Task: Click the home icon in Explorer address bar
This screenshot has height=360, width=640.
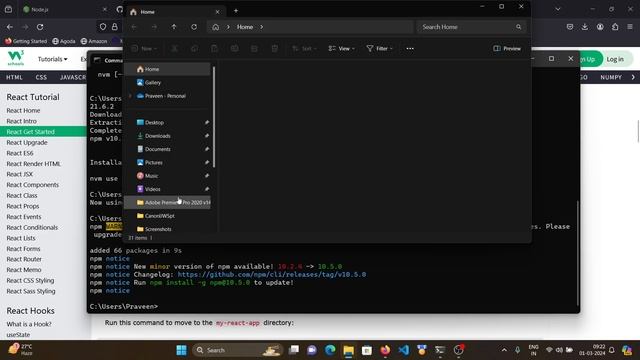Action: click(x=216, y=27)
